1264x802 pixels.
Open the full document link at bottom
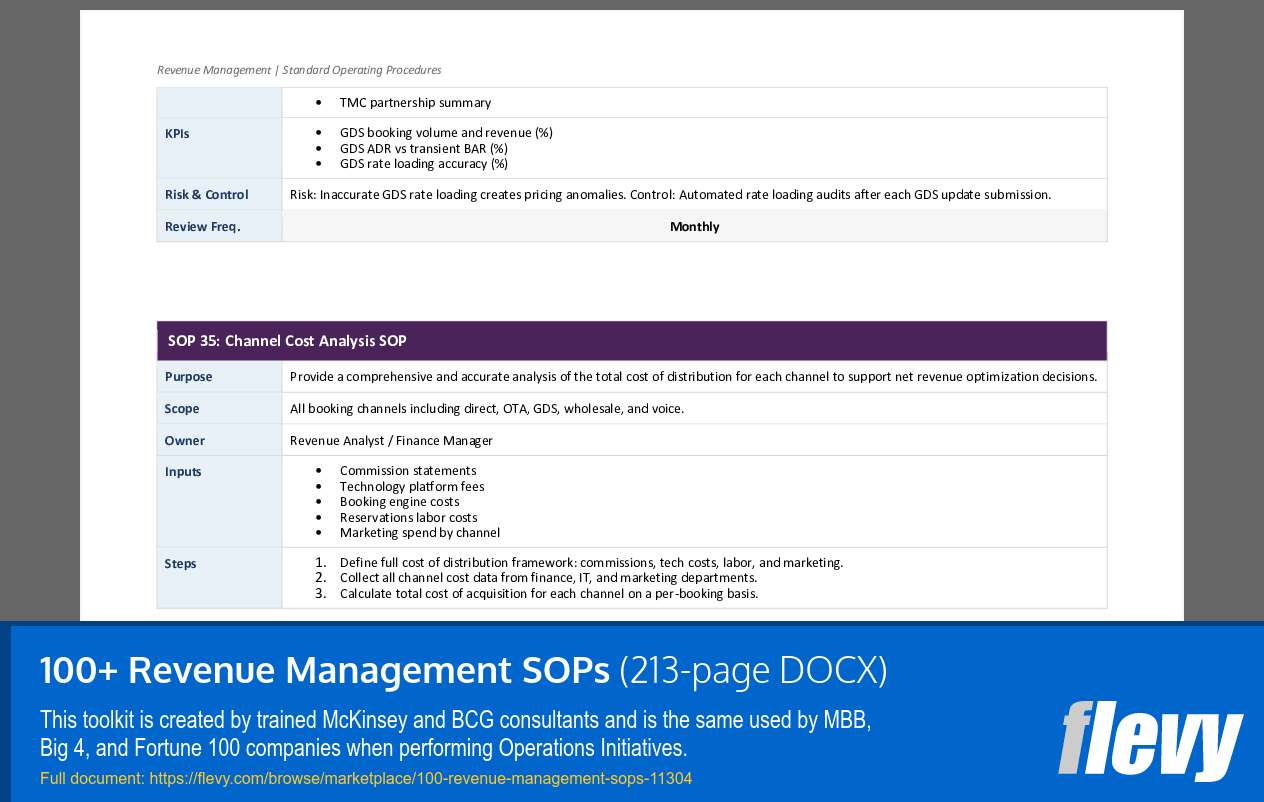[x=419, y=777]
